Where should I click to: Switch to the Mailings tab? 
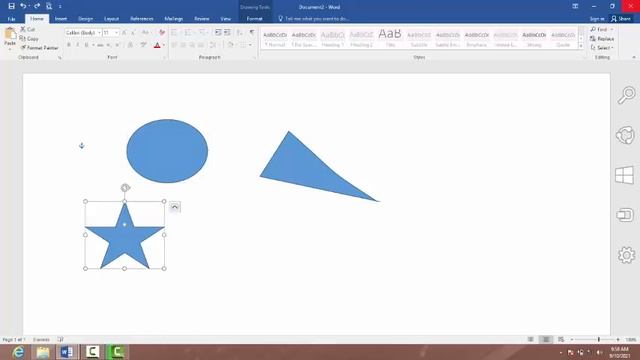173,19
